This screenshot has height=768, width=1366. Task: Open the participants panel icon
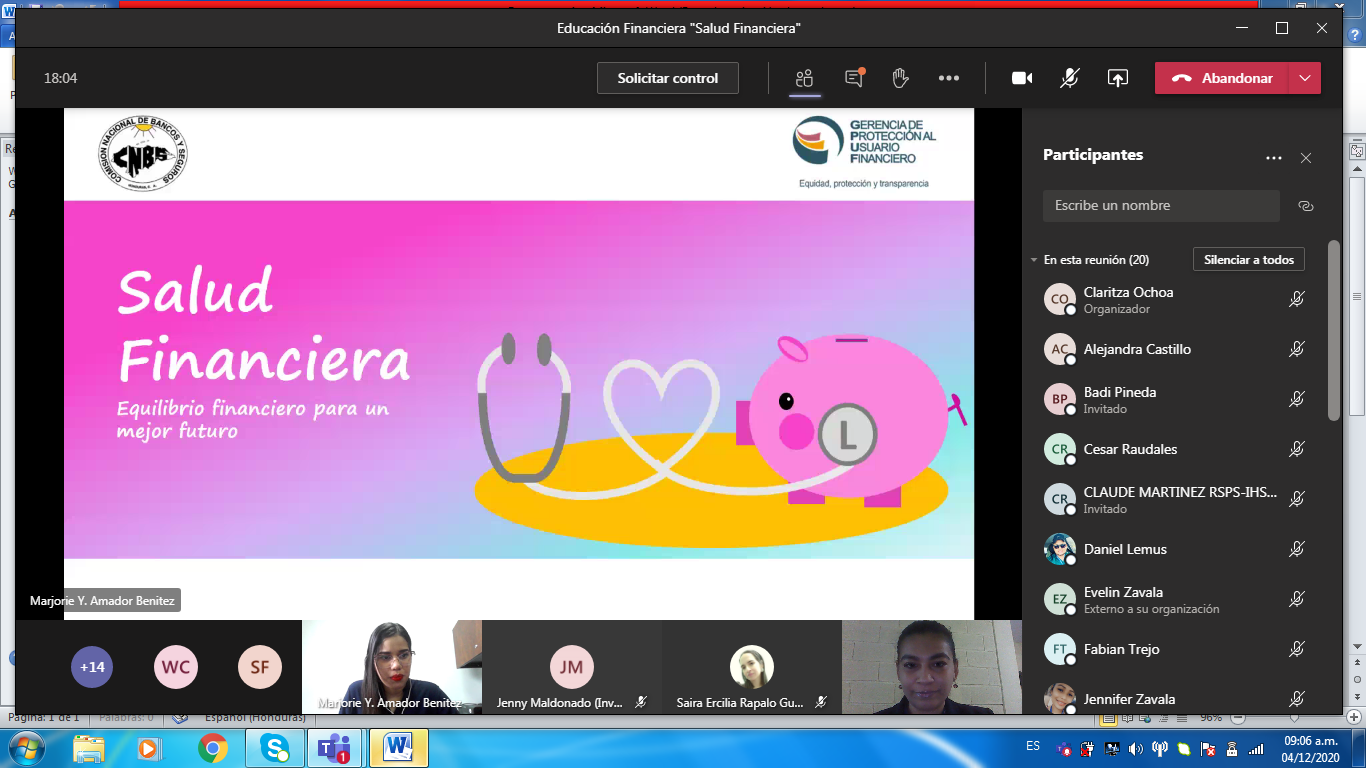[804, 78]
